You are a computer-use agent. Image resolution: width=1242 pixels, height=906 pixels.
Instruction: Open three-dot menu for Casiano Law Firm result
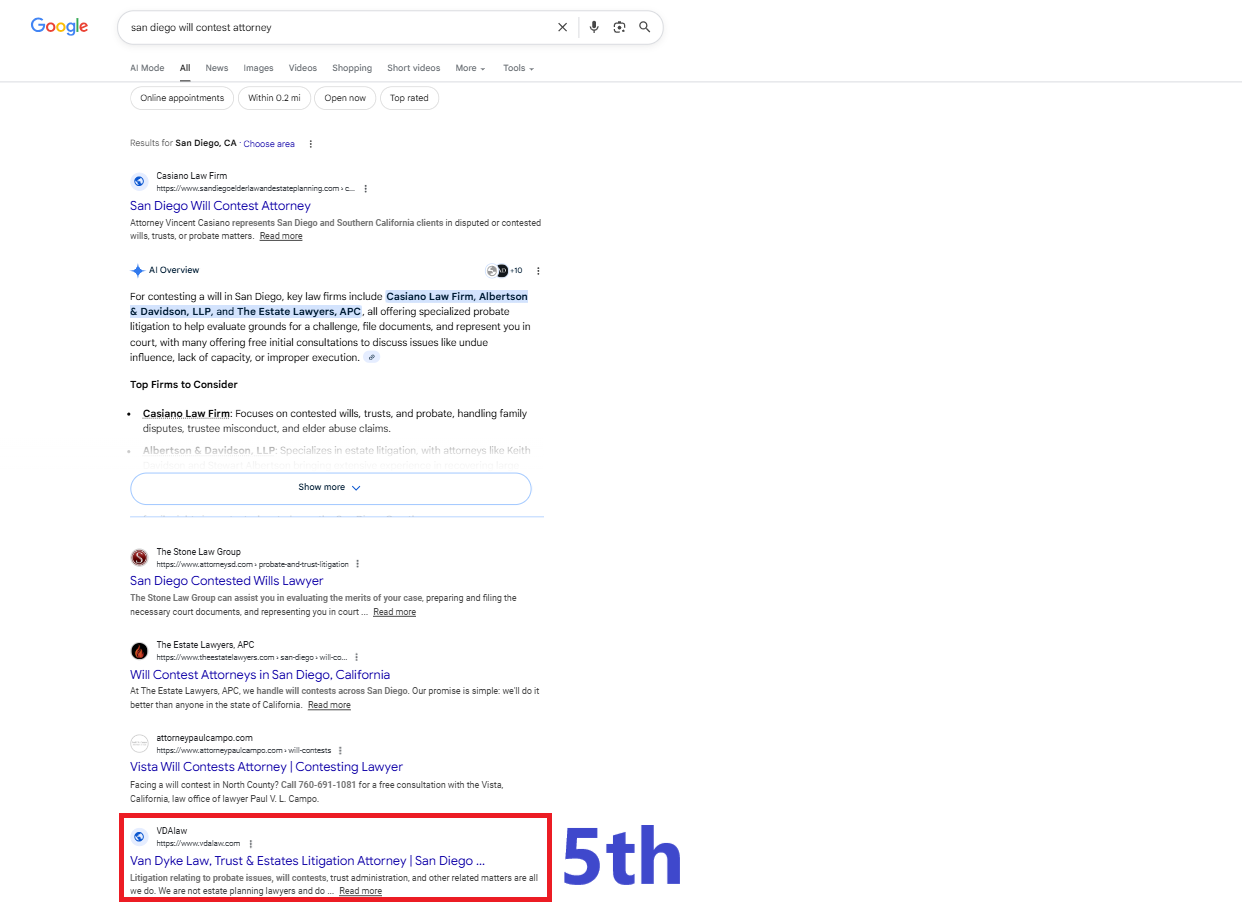point(366,188)
